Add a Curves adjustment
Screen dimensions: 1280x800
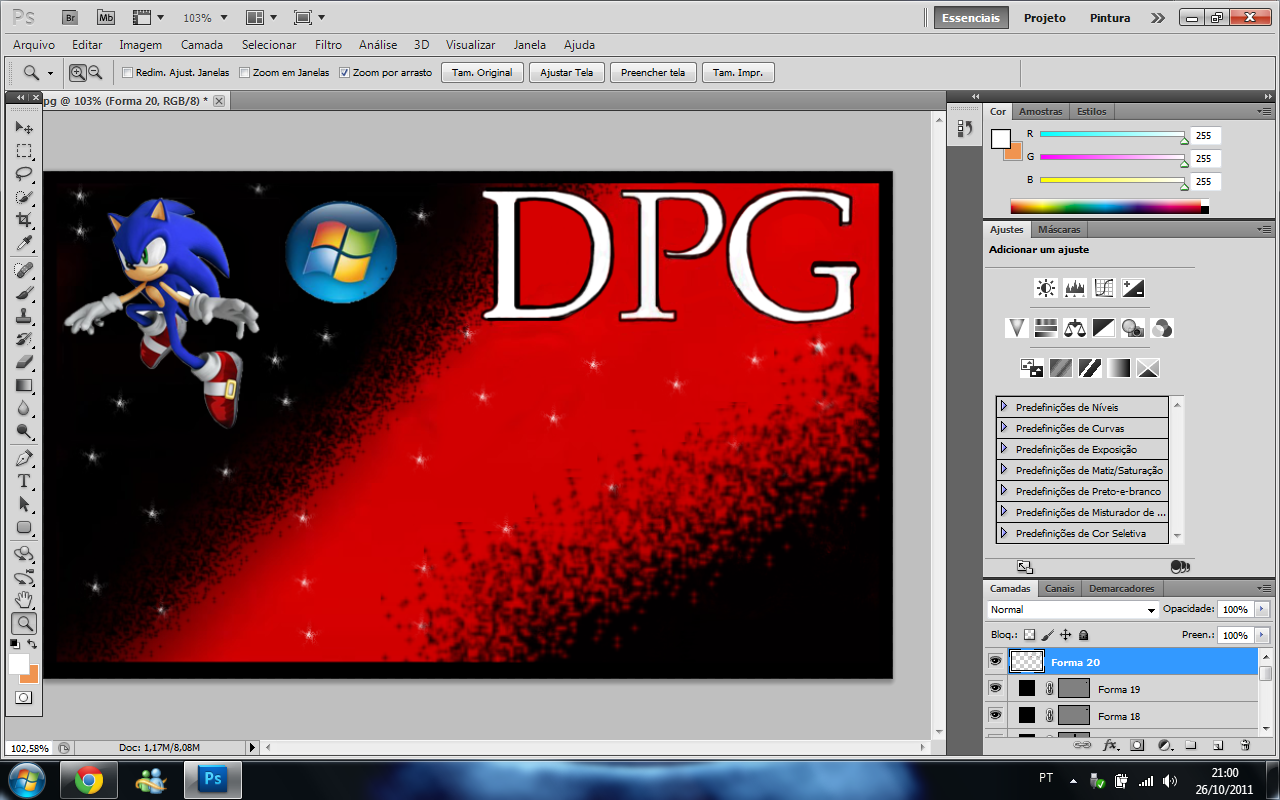[1104, 288]
